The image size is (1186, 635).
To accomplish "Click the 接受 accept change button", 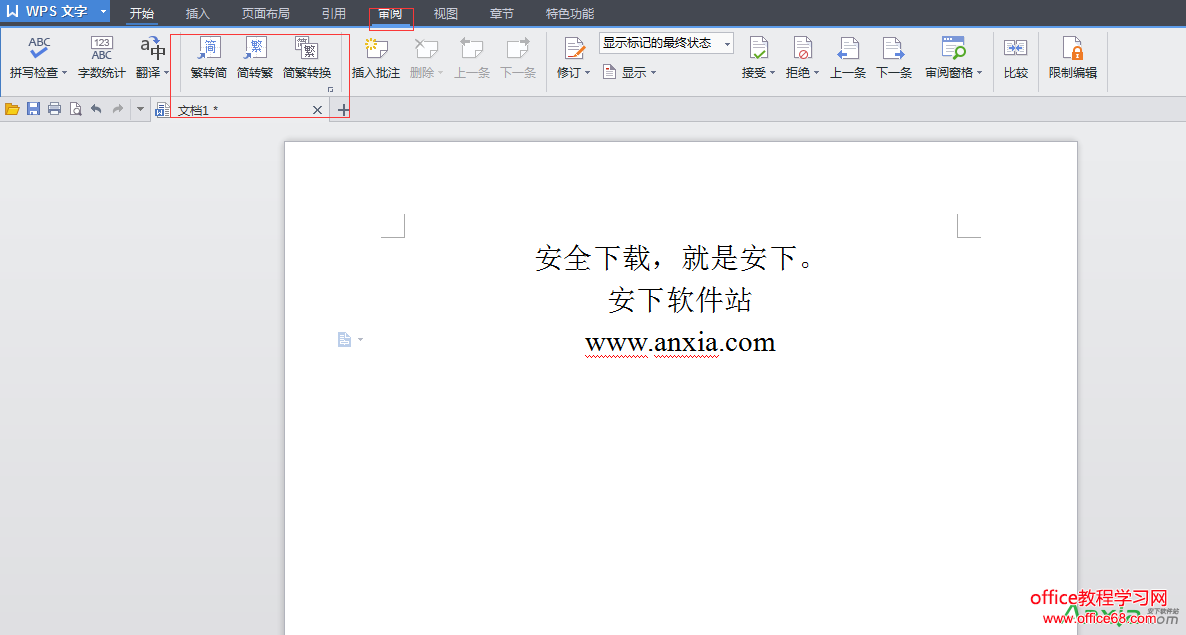I will (757, 49).
